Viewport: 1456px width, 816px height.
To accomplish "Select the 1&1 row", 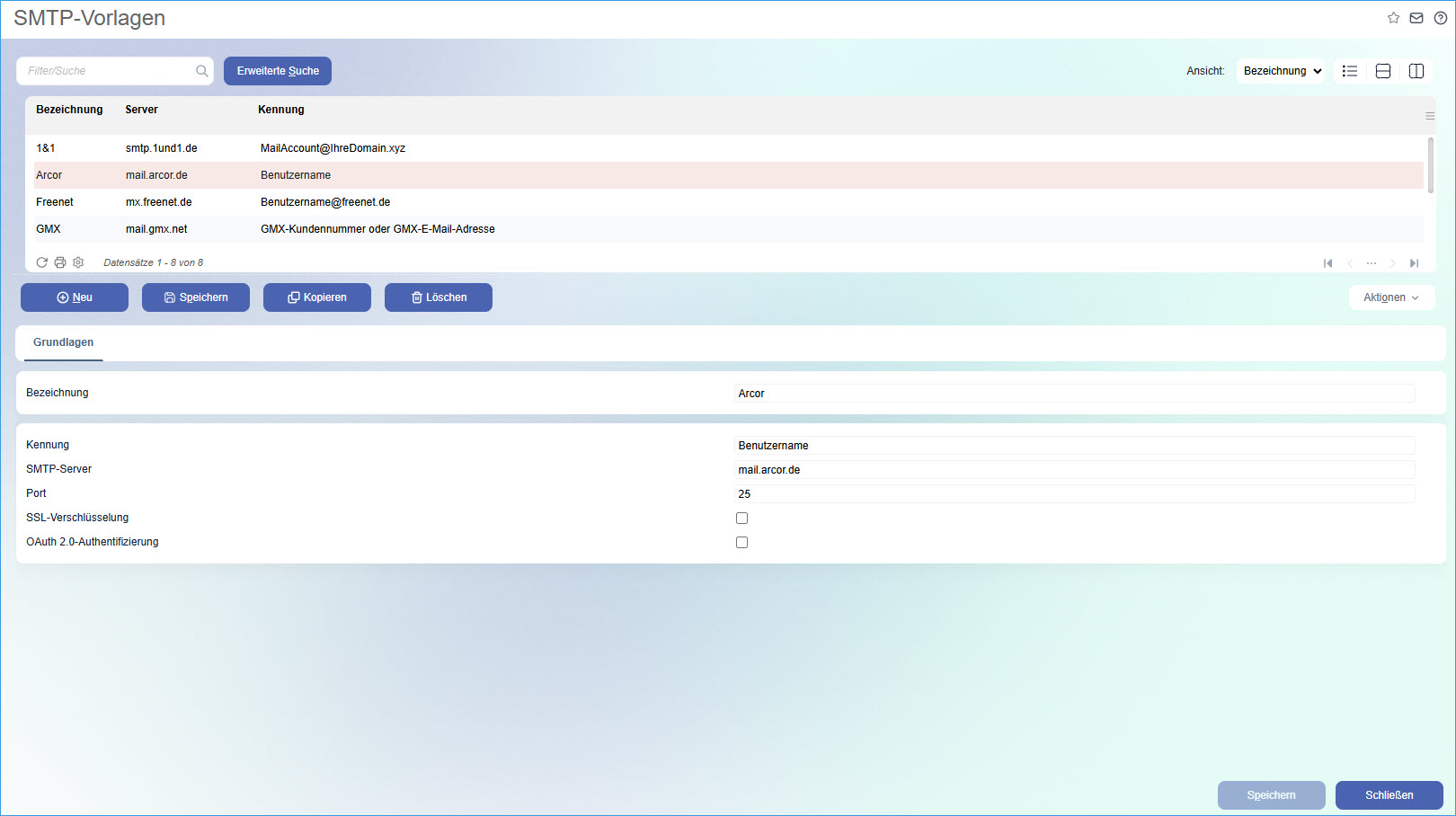I will pyautogui.click(x=729, y=148).
